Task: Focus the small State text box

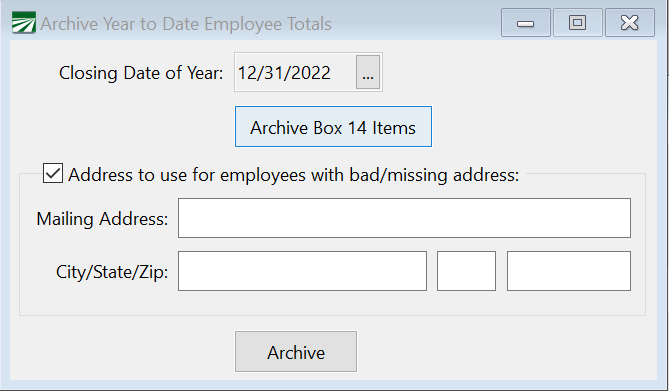Action: coord(466,271)
